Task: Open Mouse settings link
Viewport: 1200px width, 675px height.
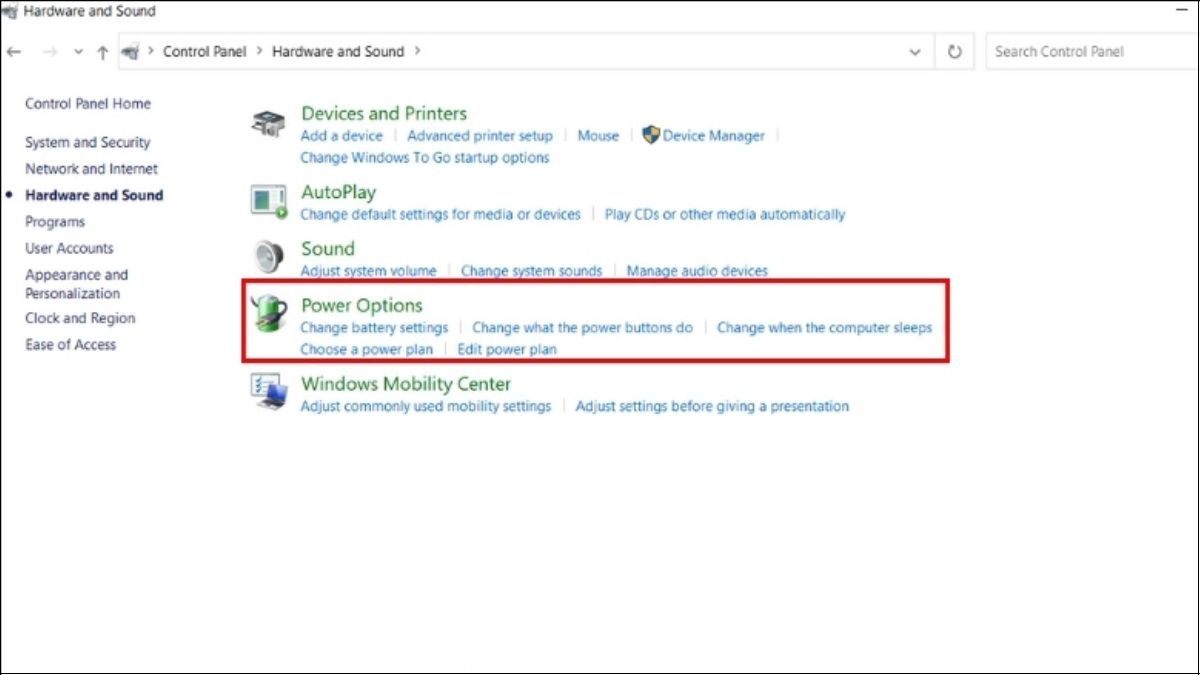Action: point(598,136)
